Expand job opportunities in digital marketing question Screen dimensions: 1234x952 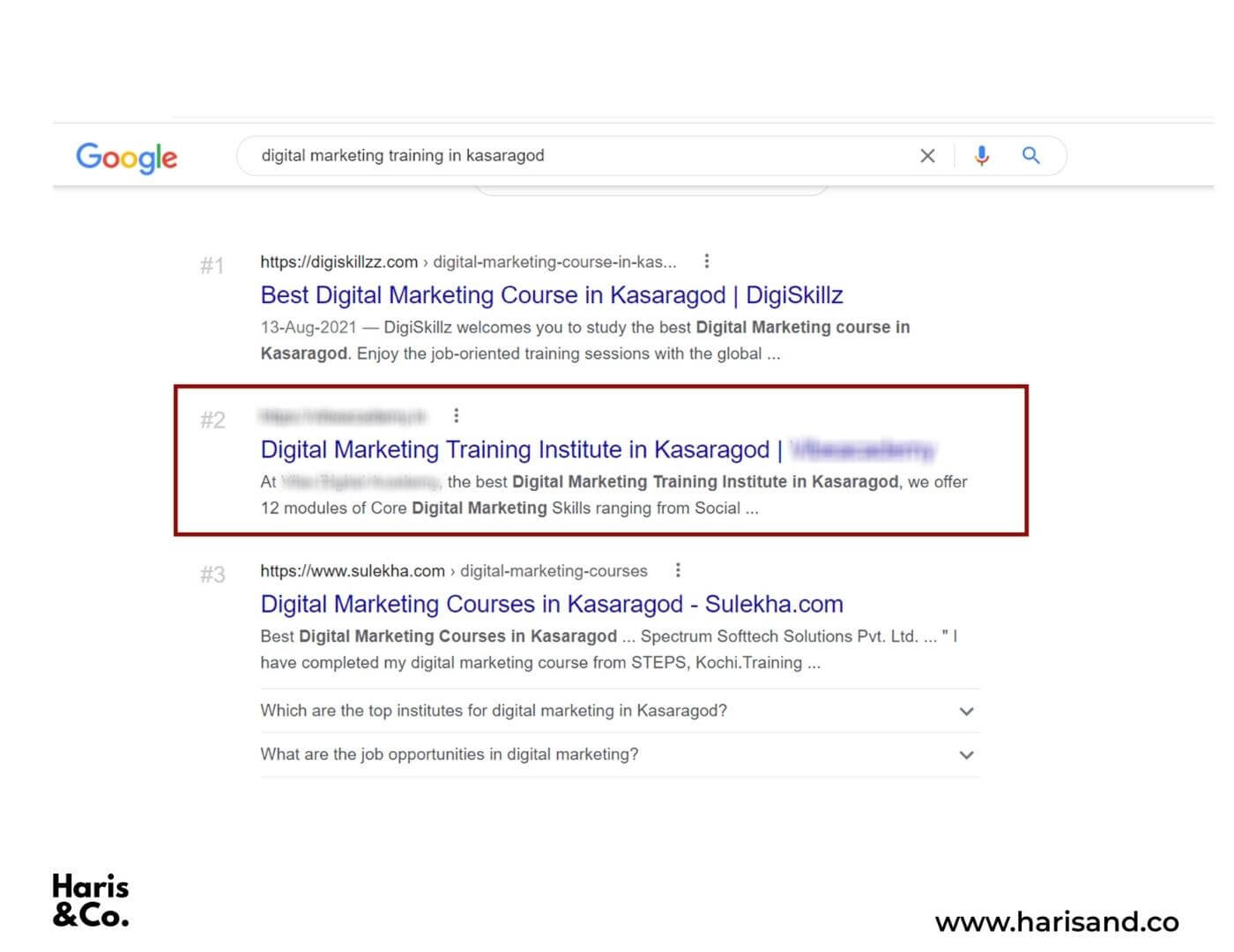click(x=620, y=755)
